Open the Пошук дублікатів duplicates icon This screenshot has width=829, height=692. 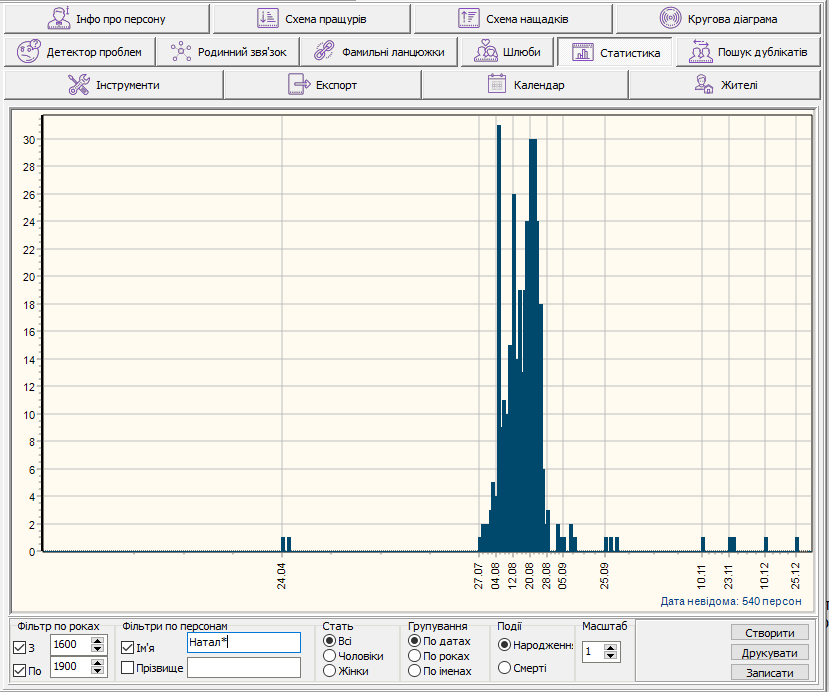[700, 52]
